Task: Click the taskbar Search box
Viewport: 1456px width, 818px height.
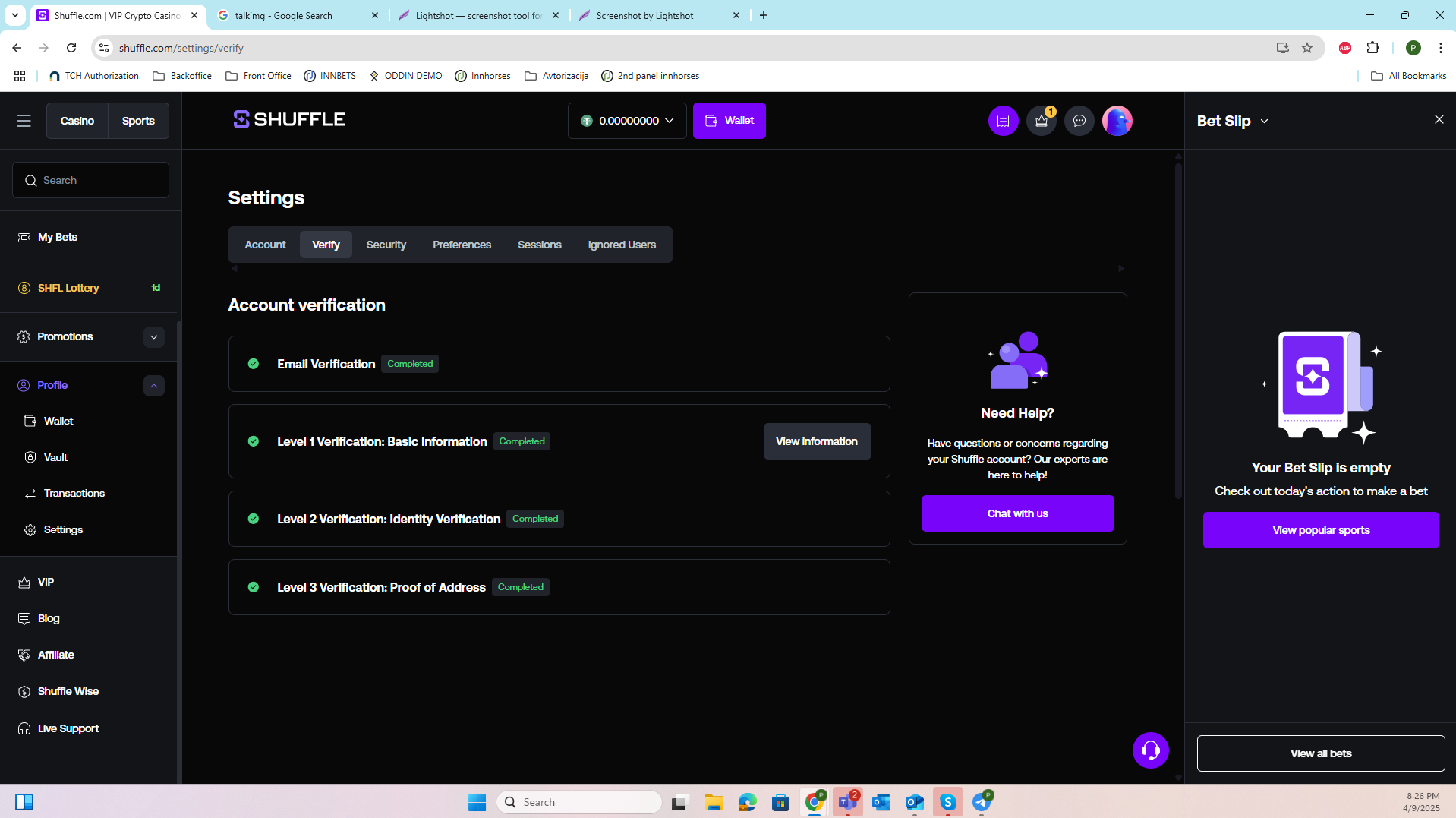Action: (x=579, y=802)
